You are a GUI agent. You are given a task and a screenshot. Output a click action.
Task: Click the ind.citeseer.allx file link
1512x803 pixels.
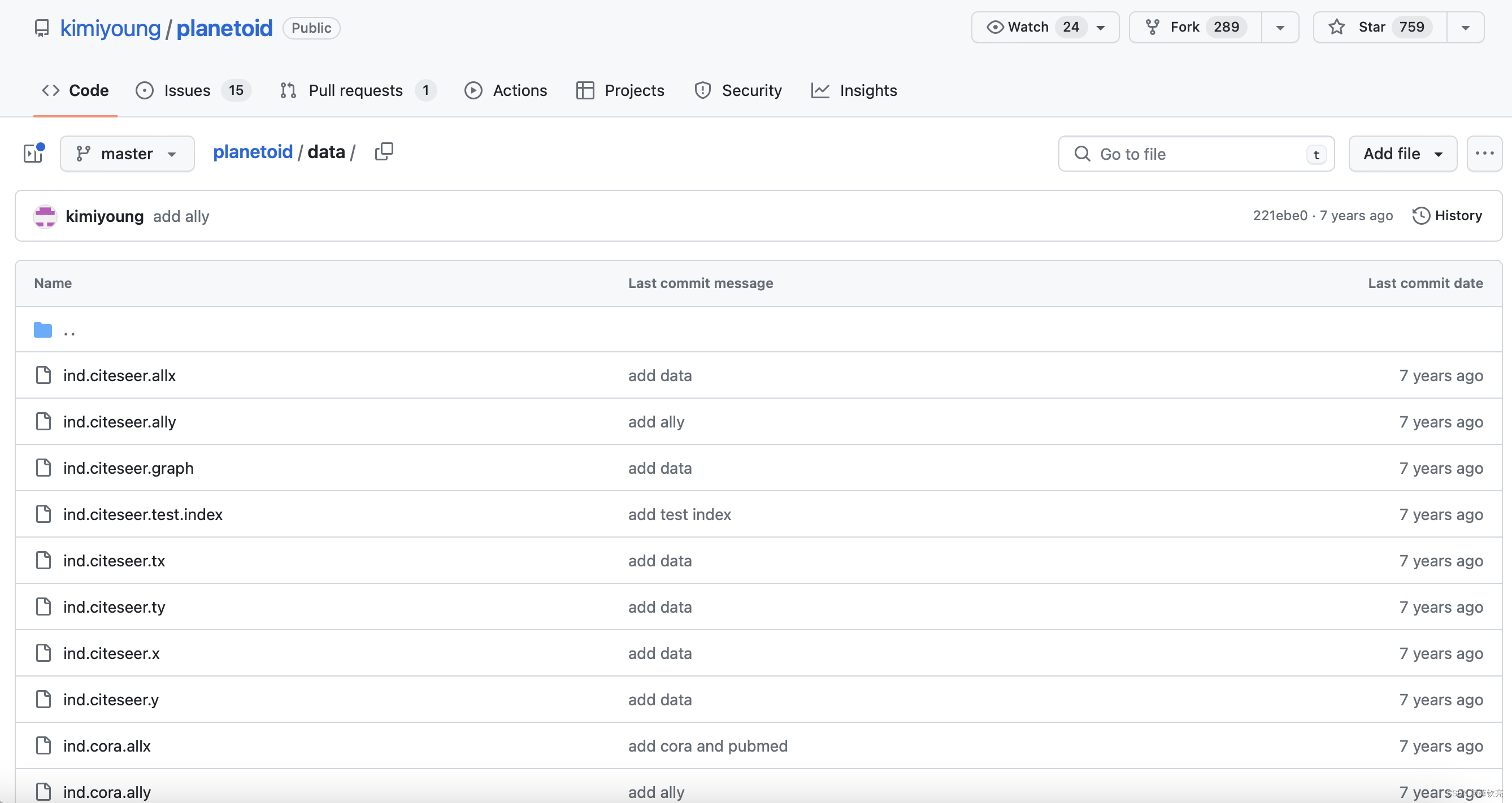(x=121, y=374)
